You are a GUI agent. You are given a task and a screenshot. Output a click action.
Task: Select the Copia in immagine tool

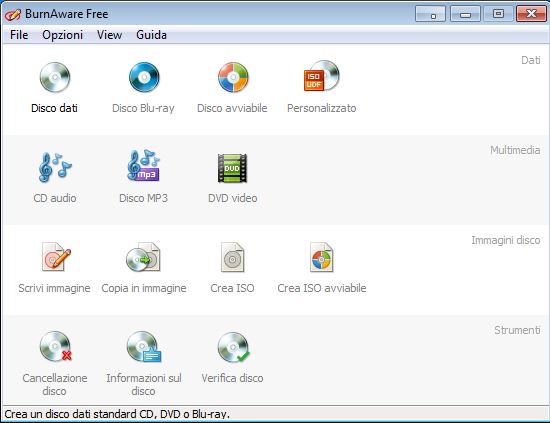pos(143,268)
